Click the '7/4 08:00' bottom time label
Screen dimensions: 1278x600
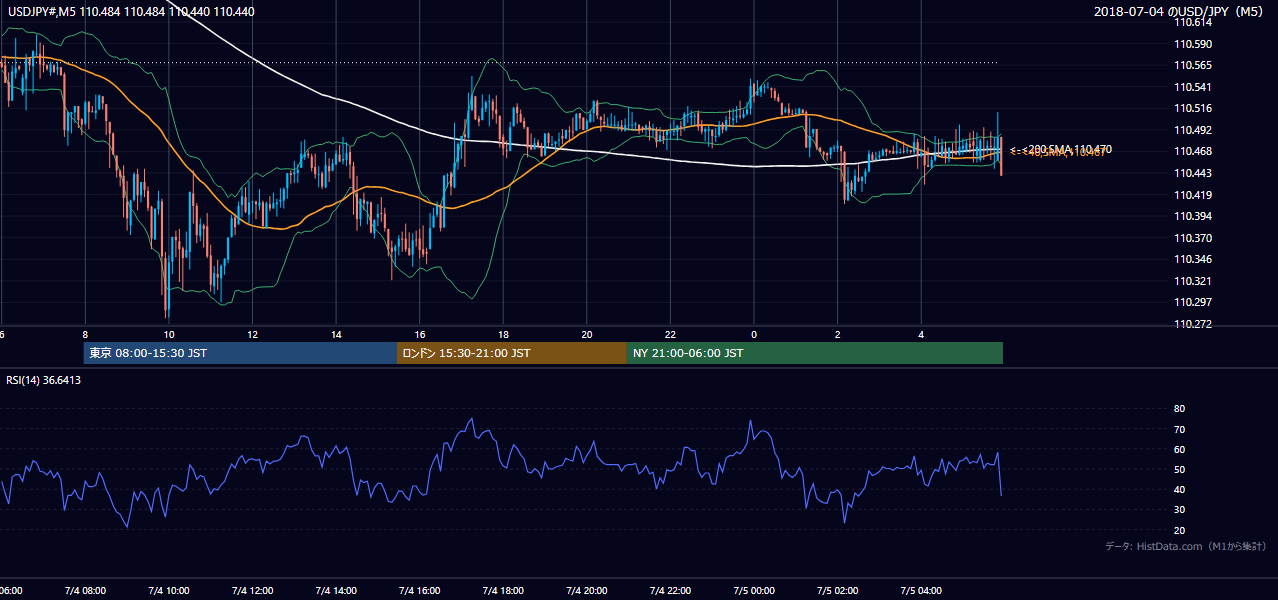(x=85, y=590)
